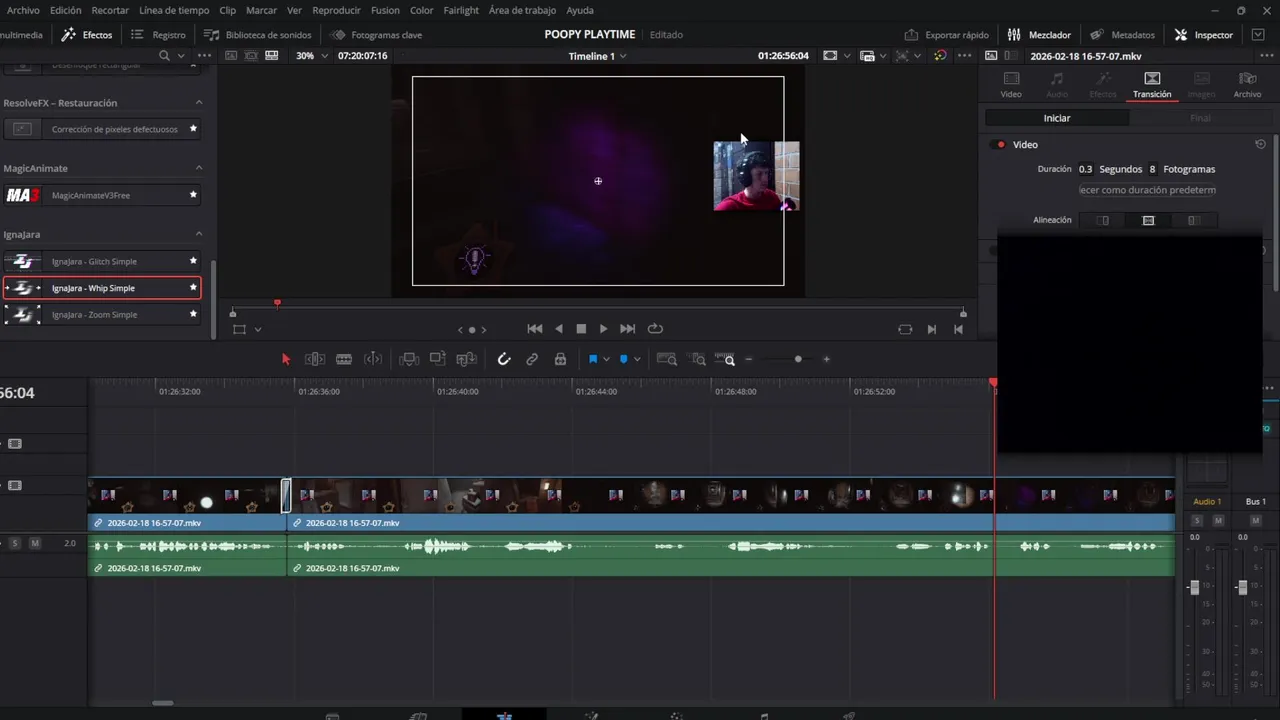Adjust the timeline zoom slider handle
This screenshot has width=1280, height=720.
coord(798,359)
